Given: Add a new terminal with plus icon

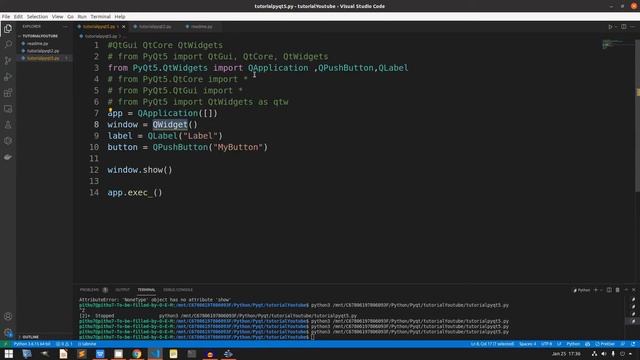Looking at the screenshot, I should (596, 290).
